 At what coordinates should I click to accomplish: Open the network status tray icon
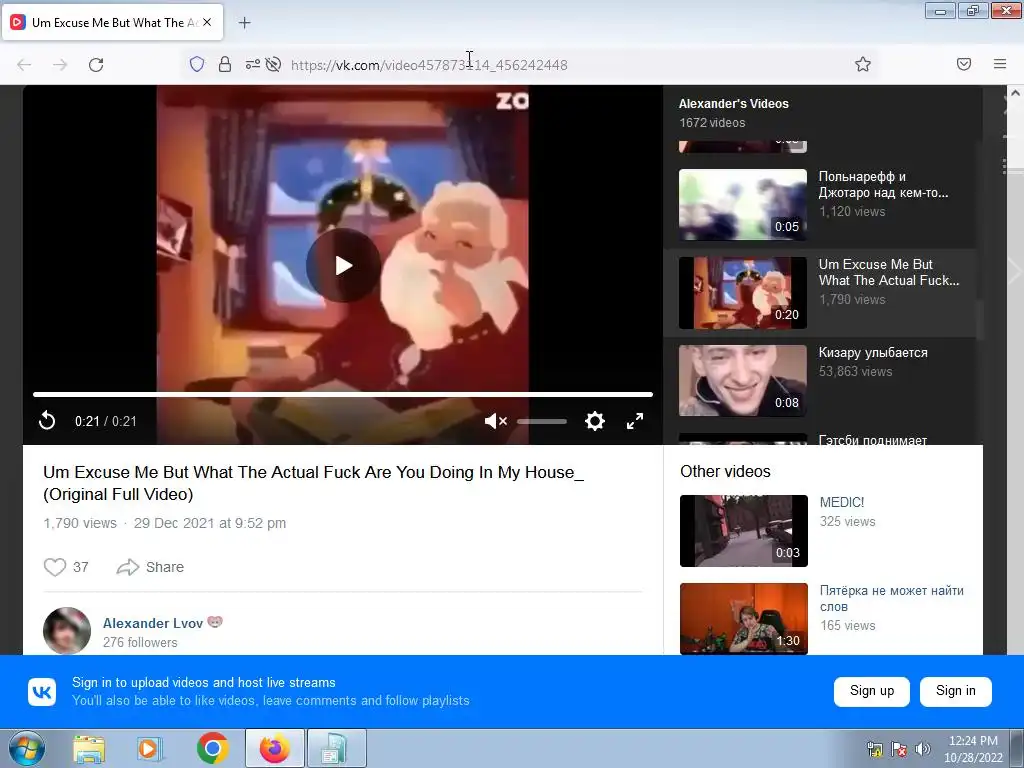click(x=874, y=749)
